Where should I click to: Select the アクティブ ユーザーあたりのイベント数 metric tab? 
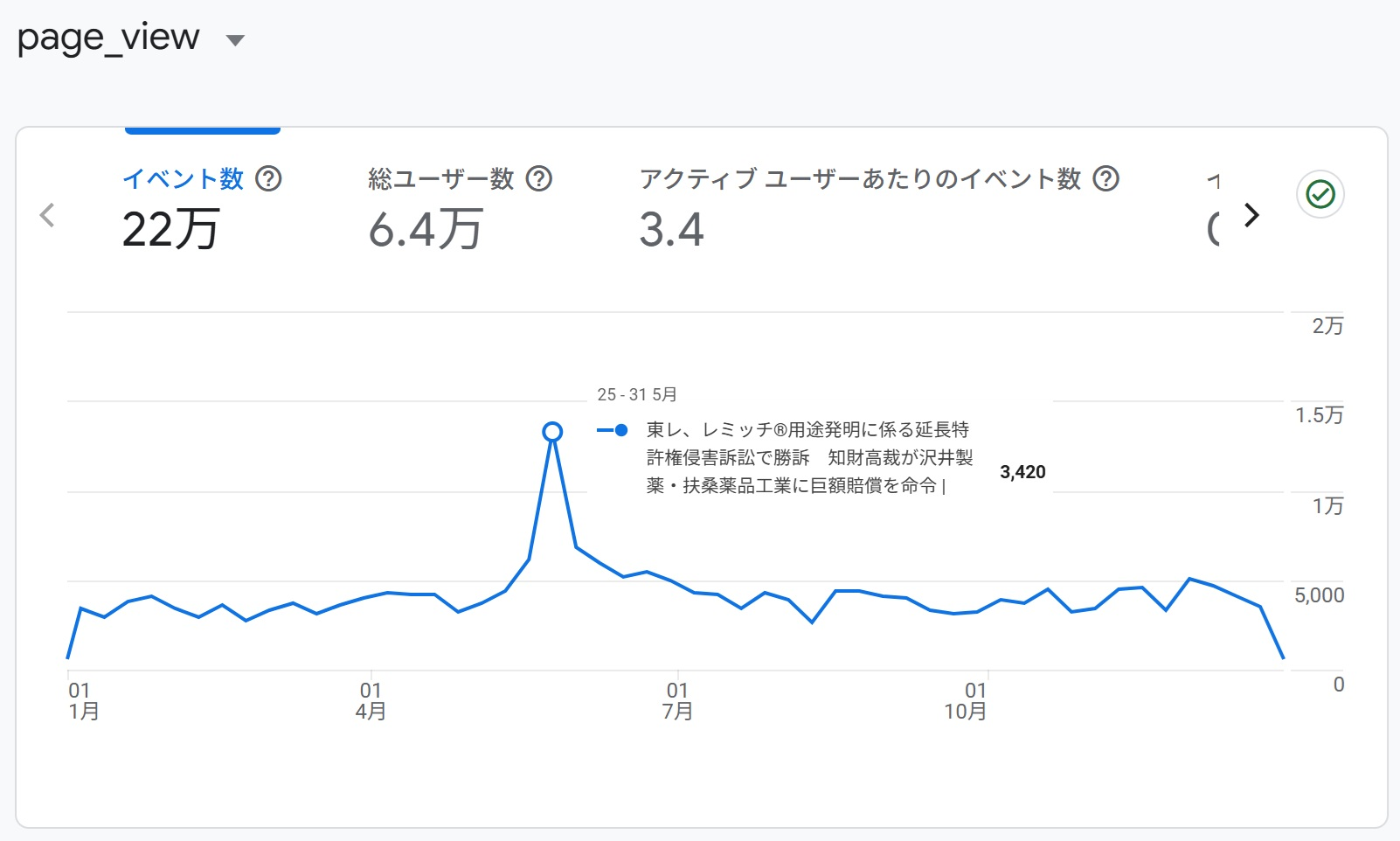860,179
